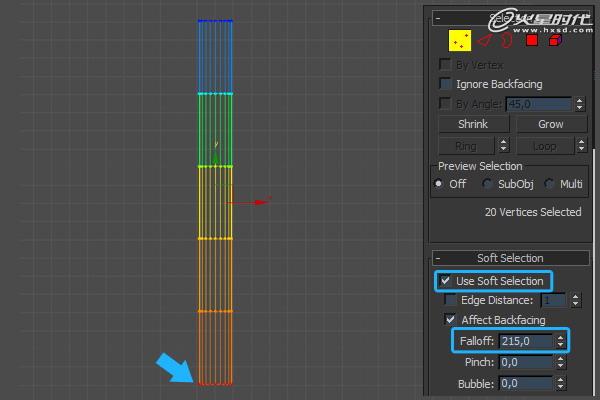600x400 pixels.
Task: Click the By Angle spinner arrows
Action: (579, 104)
